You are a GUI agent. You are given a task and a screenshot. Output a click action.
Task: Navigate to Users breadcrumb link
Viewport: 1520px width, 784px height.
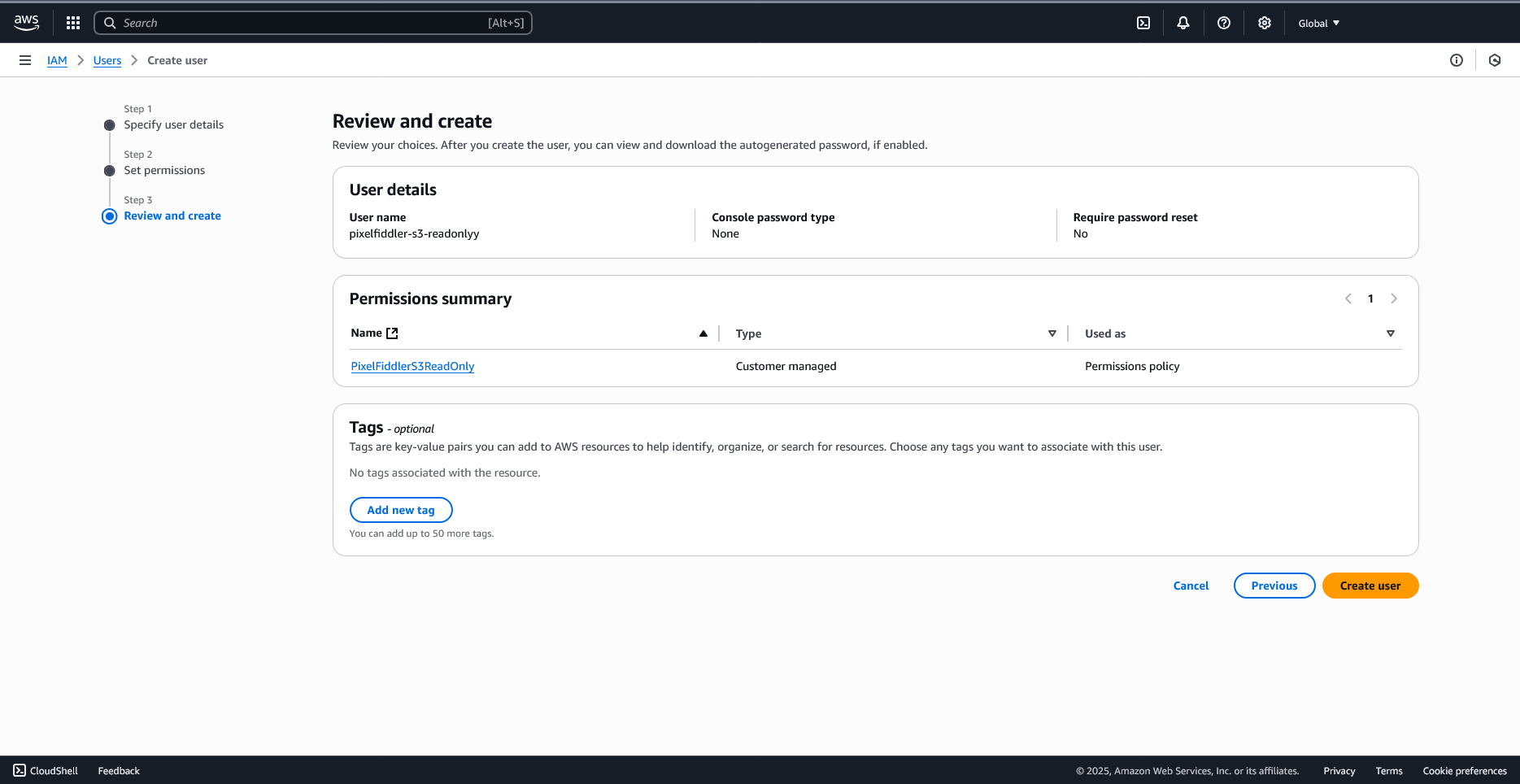[107, 60]
